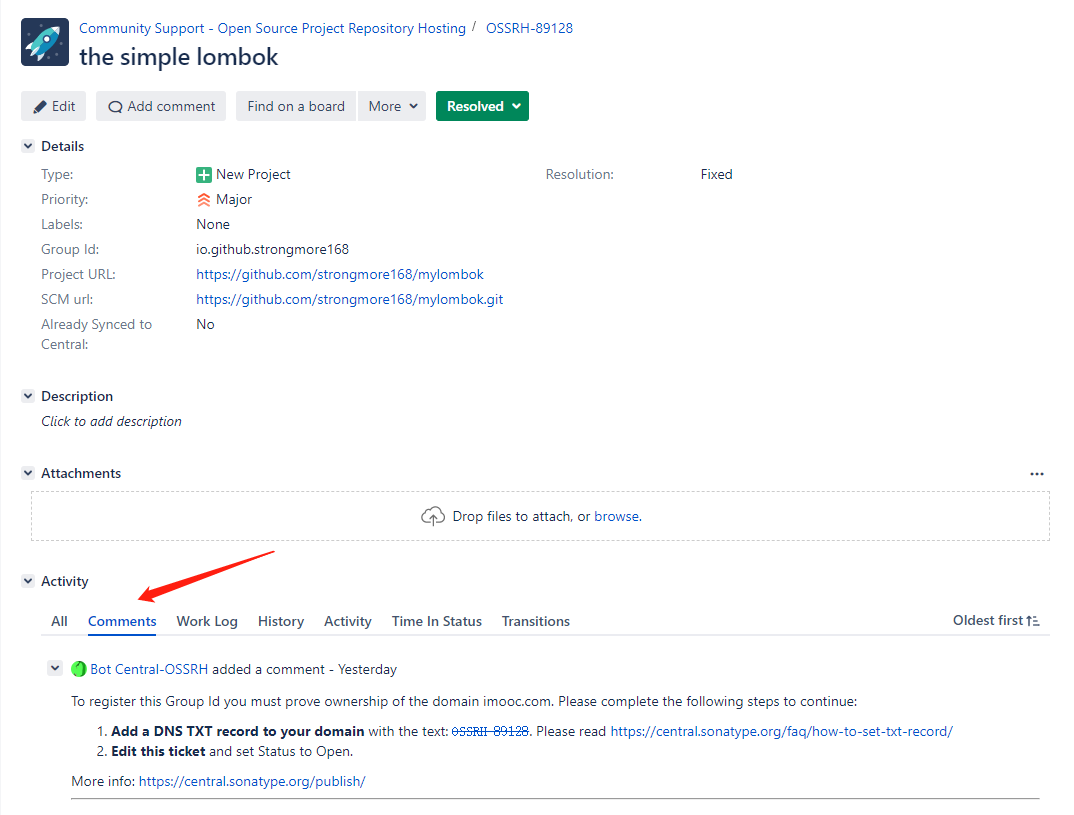Screen dimensions: 1074x815
Task: Collapse the Details section
Action: (28, 146)
